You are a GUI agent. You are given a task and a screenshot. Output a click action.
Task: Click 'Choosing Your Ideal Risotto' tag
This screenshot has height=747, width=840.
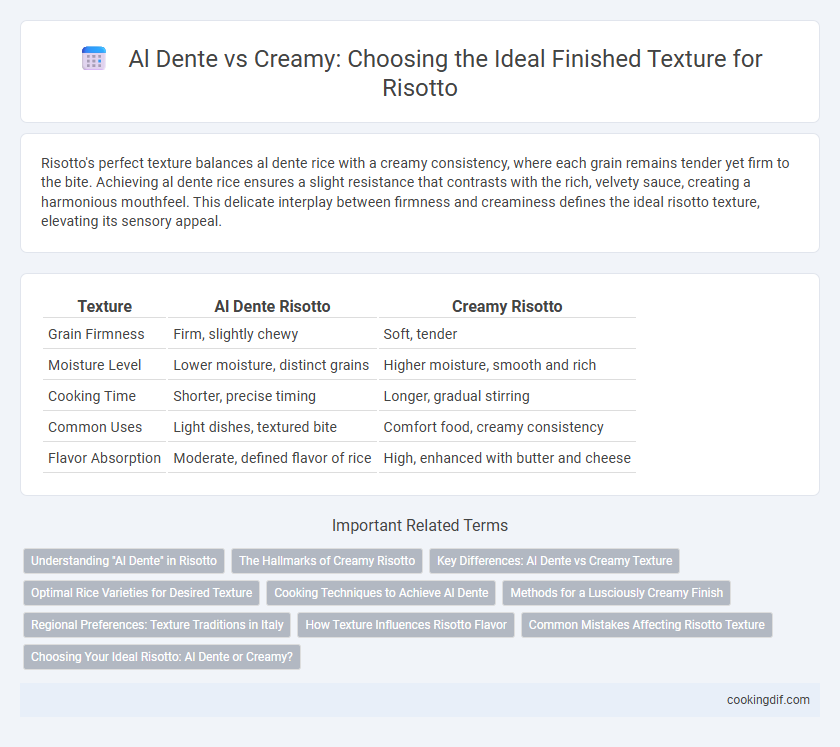(x=162, y=657)
